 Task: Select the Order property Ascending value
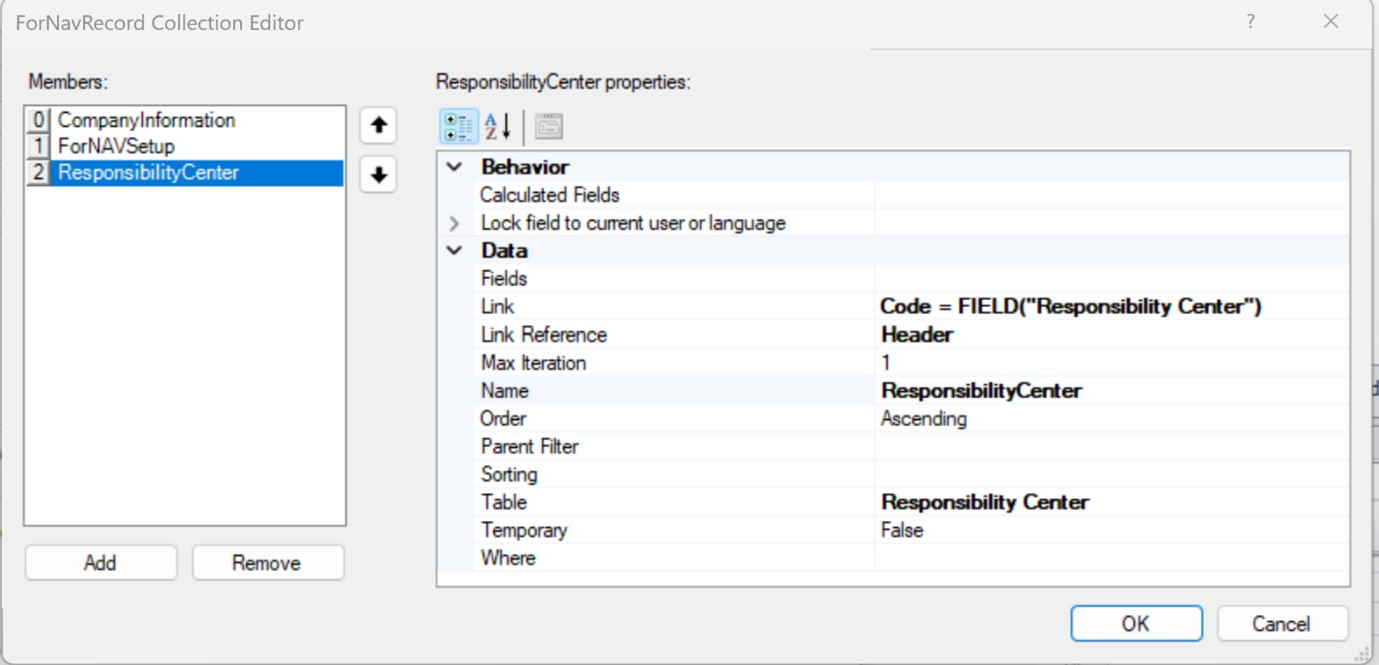click(x=1112, y=419)
